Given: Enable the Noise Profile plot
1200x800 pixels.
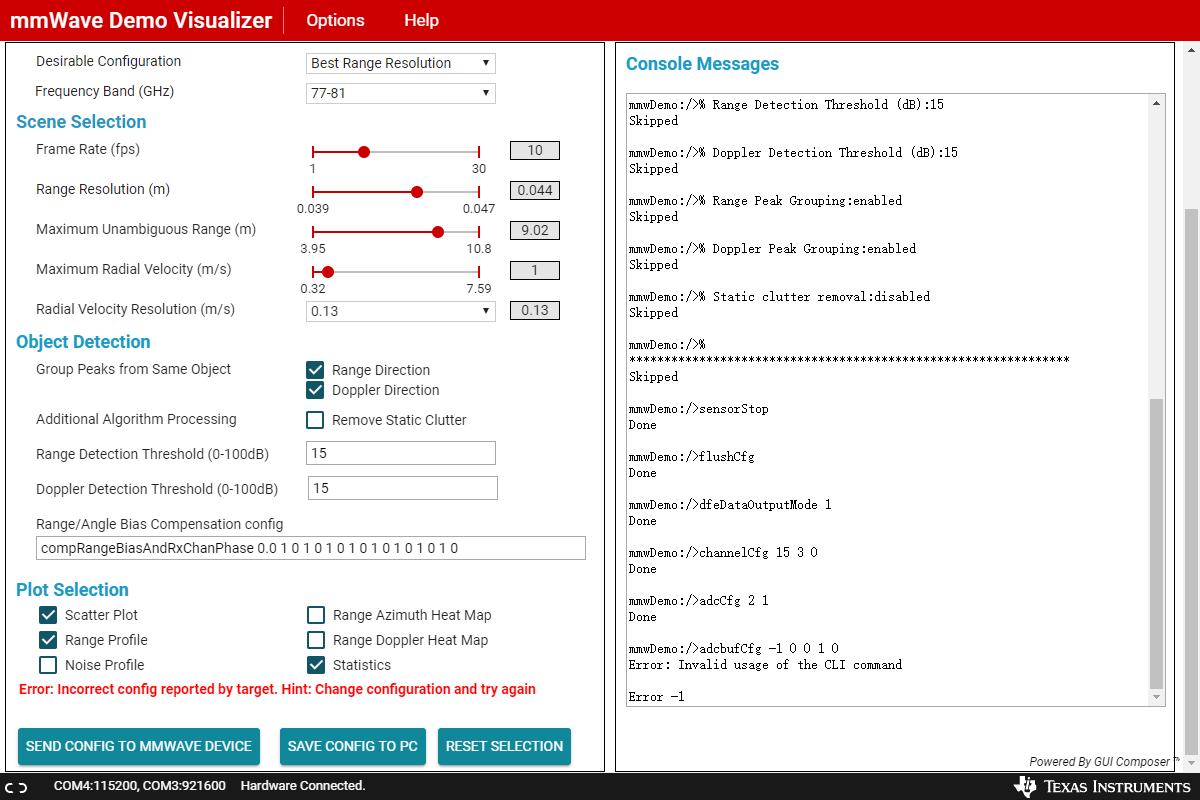Looking at the screenshot, I should click(x=48, y=665).
